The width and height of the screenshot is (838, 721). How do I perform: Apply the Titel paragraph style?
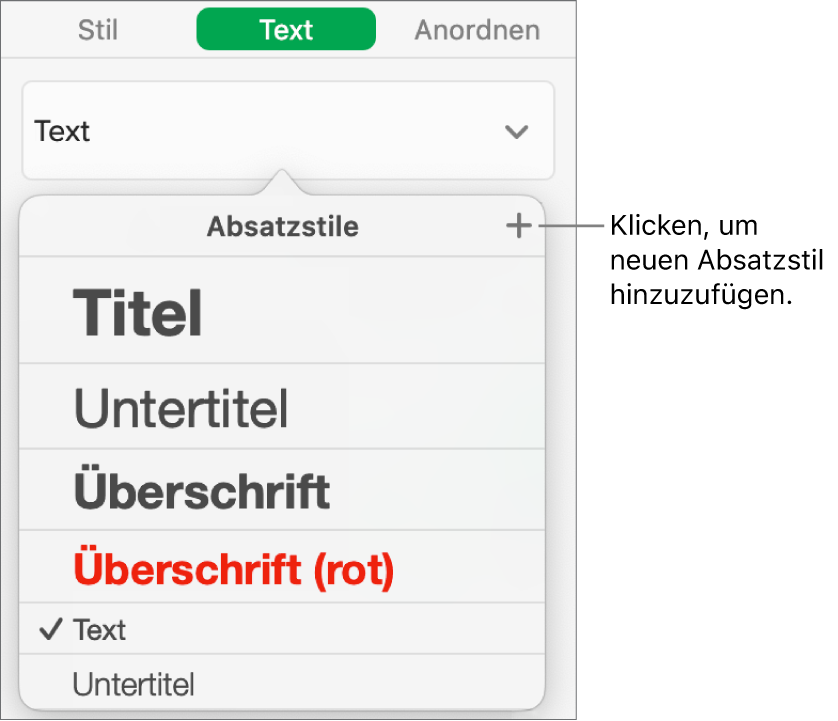138,312
